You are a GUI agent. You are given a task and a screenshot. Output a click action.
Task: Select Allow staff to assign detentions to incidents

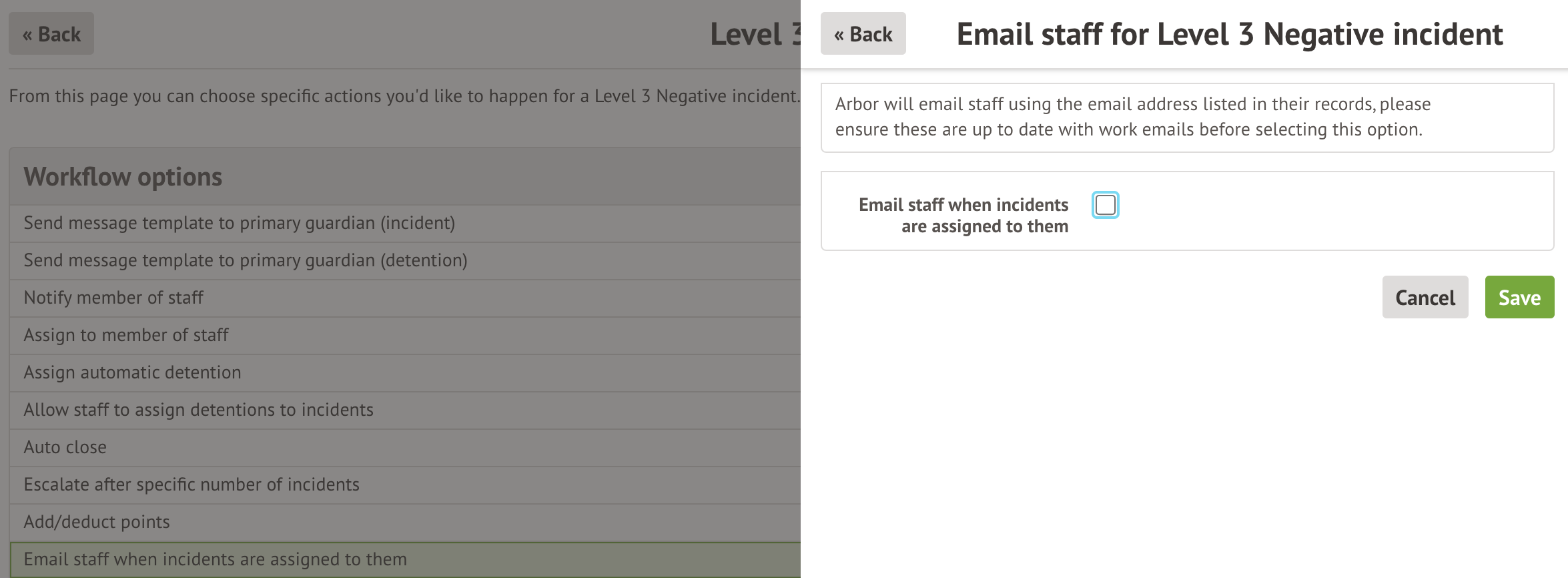(198, 410)
